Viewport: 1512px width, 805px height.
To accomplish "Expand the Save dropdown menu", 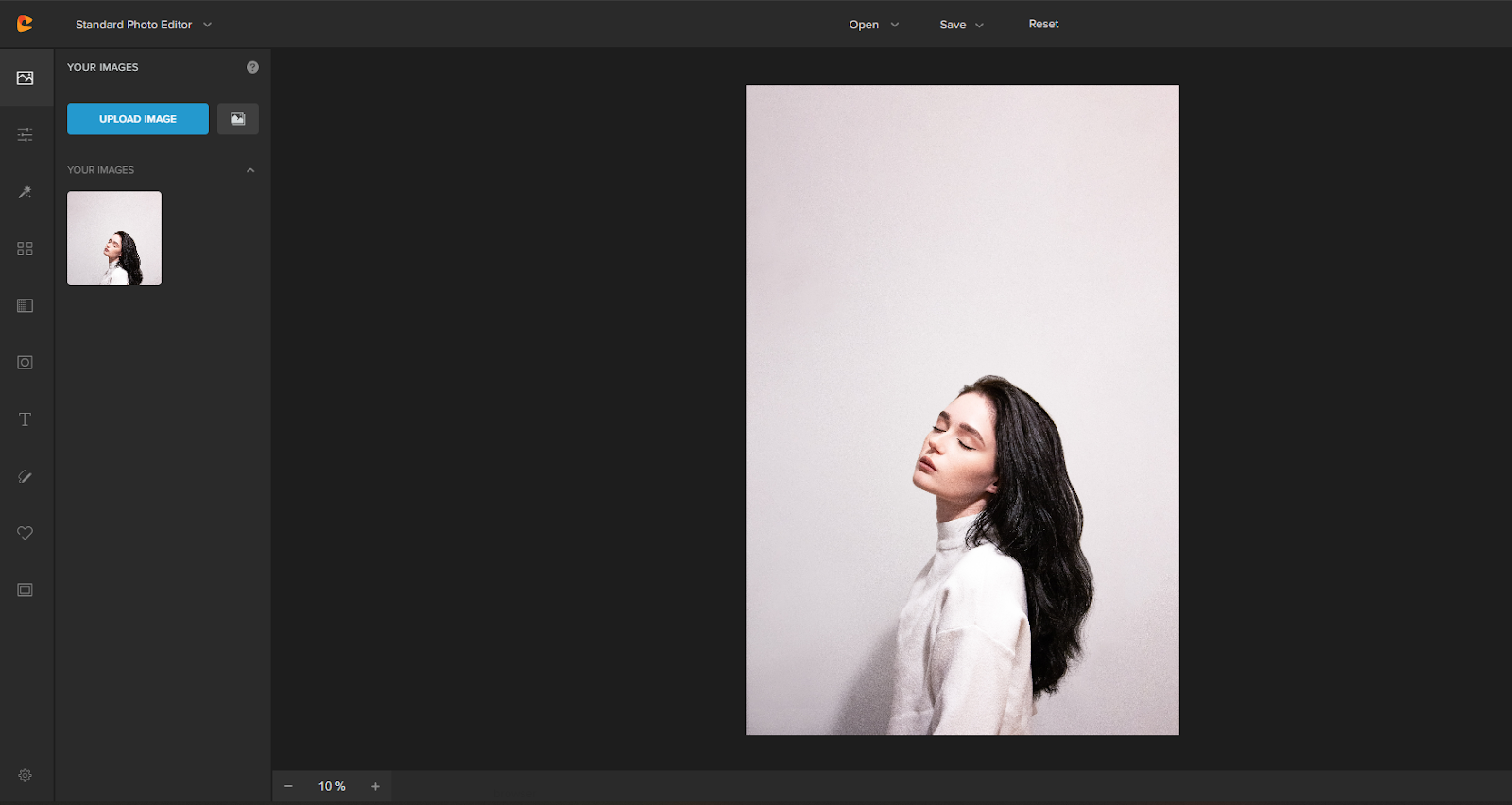I will tap(961, 25).
